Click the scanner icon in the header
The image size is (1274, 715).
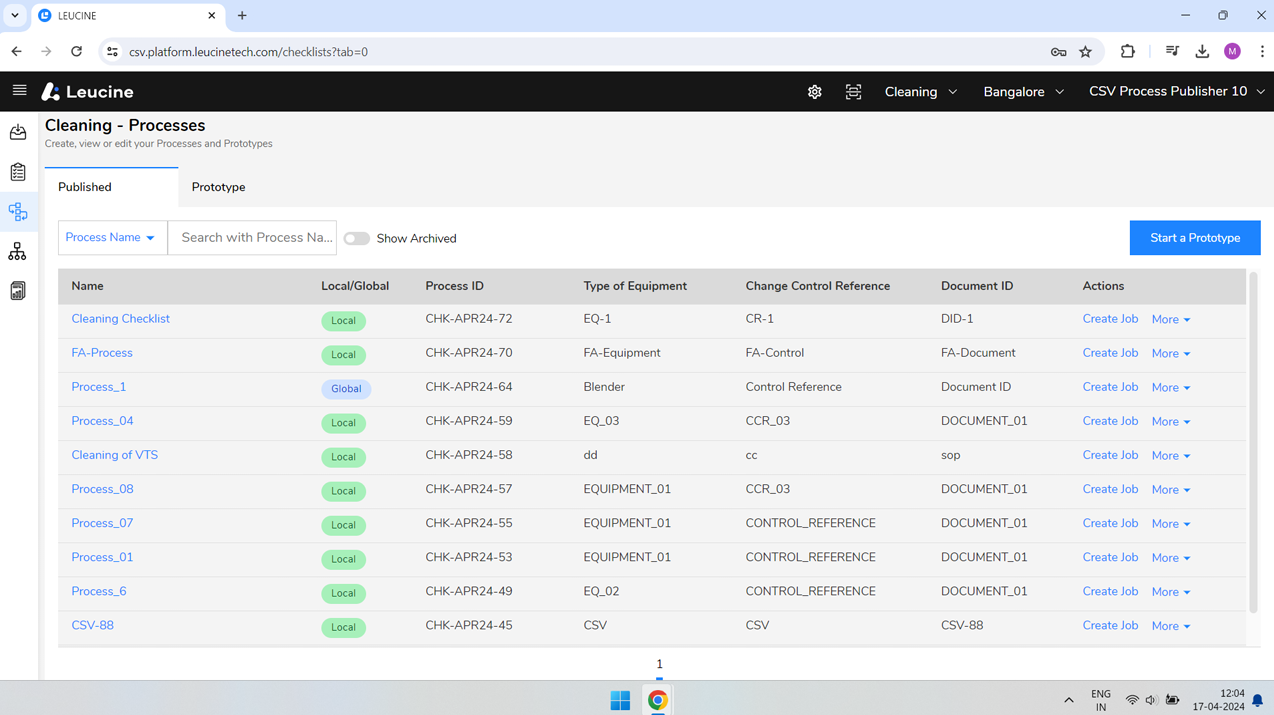853,91
